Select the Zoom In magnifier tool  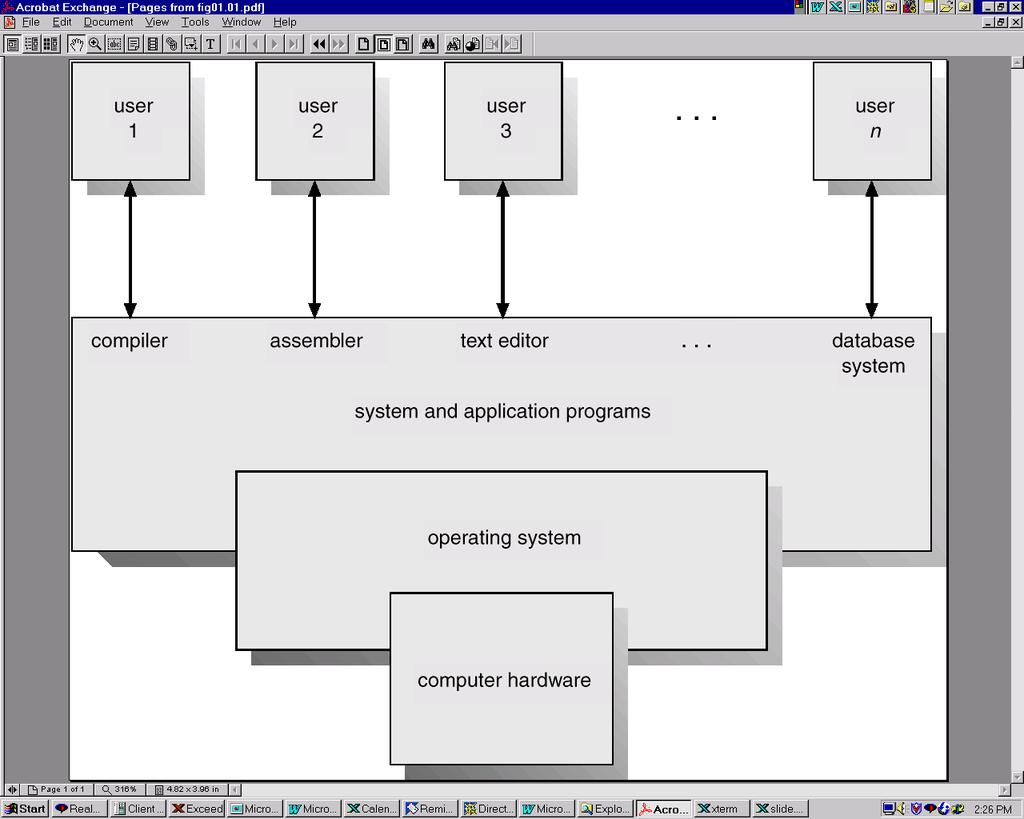click(95, 44)
